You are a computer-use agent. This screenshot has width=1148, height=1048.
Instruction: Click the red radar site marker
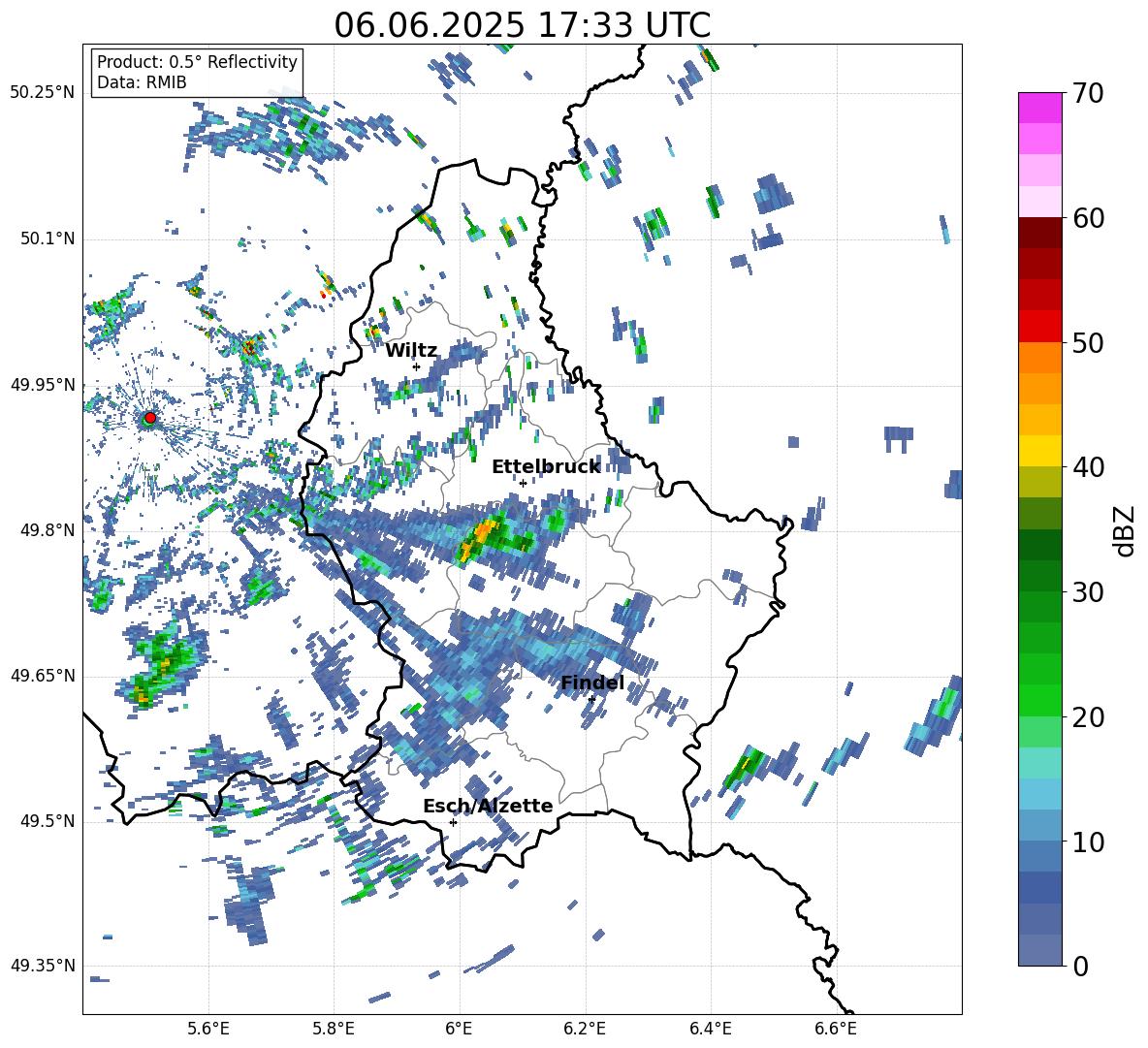click(150, 418)
